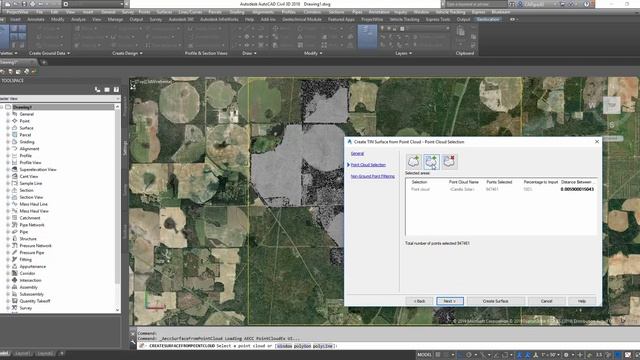Click Add Entire Point Cloud icon in dialog
This screenshot has width=640, height=360.
point(413,162)
